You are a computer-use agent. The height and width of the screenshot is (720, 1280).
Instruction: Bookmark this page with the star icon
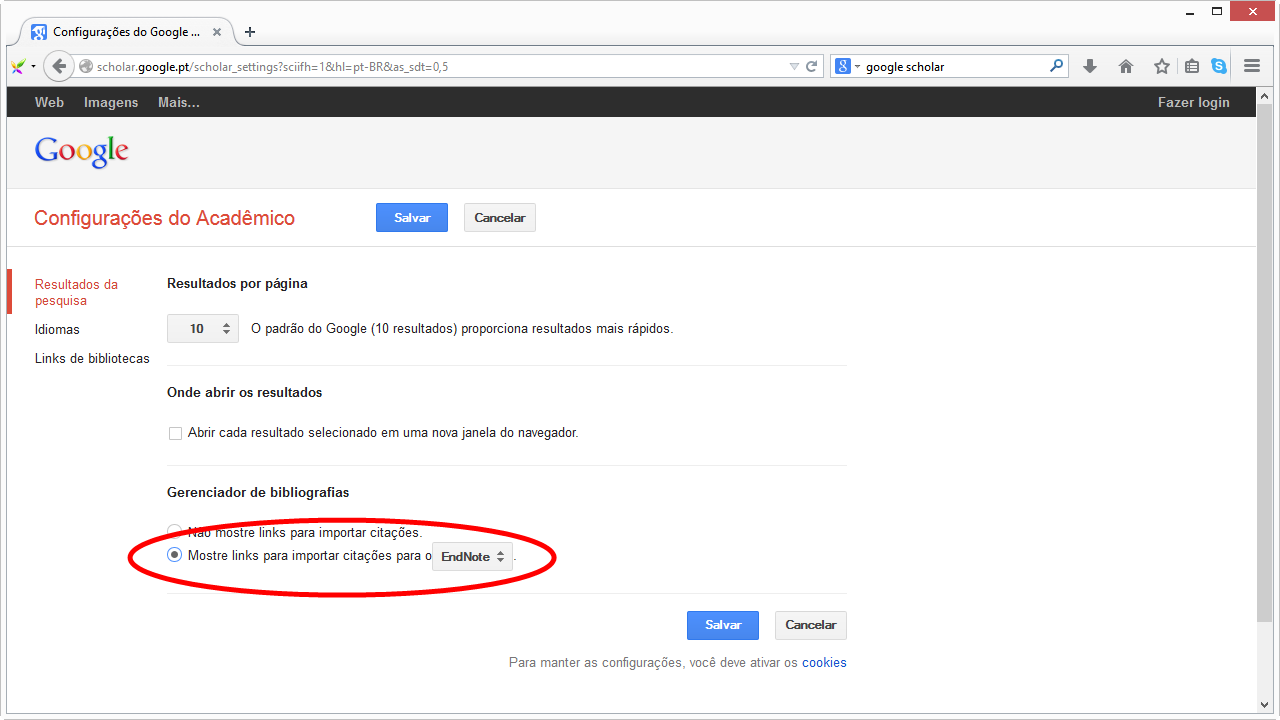point(1161,66)
